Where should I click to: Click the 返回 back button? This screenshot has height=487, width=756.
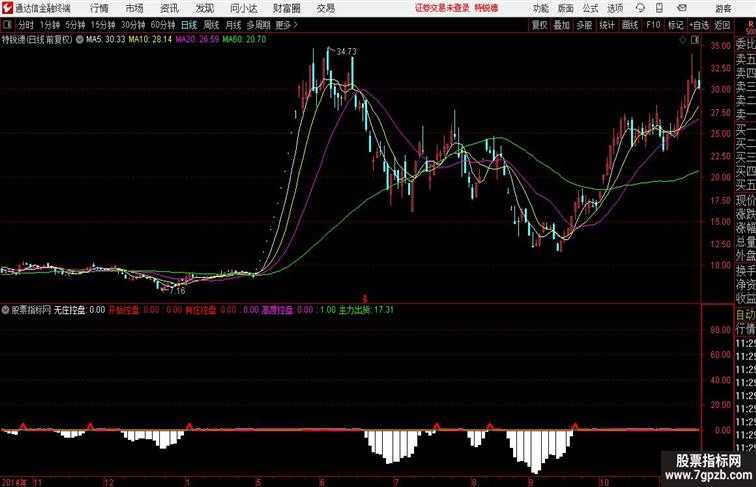pos(722,25)
